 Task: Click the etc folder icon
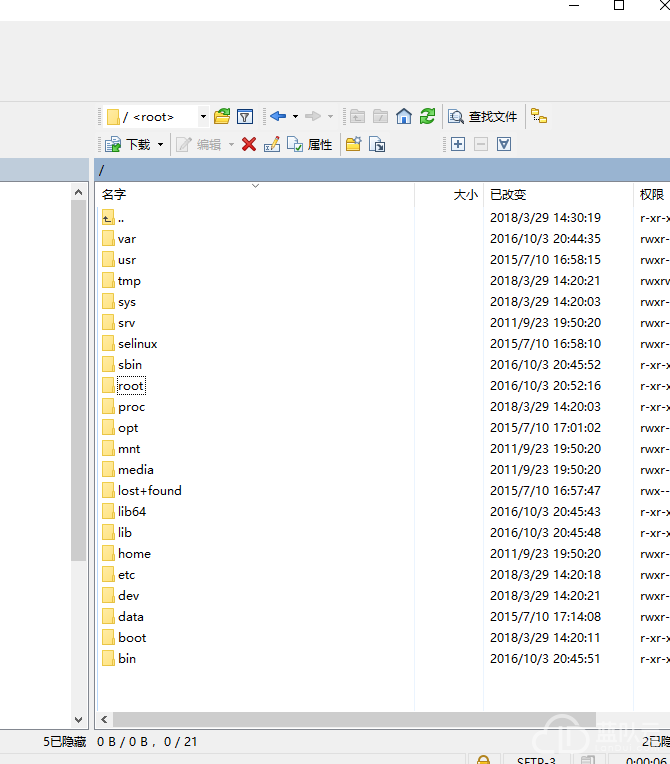point(108,574)
